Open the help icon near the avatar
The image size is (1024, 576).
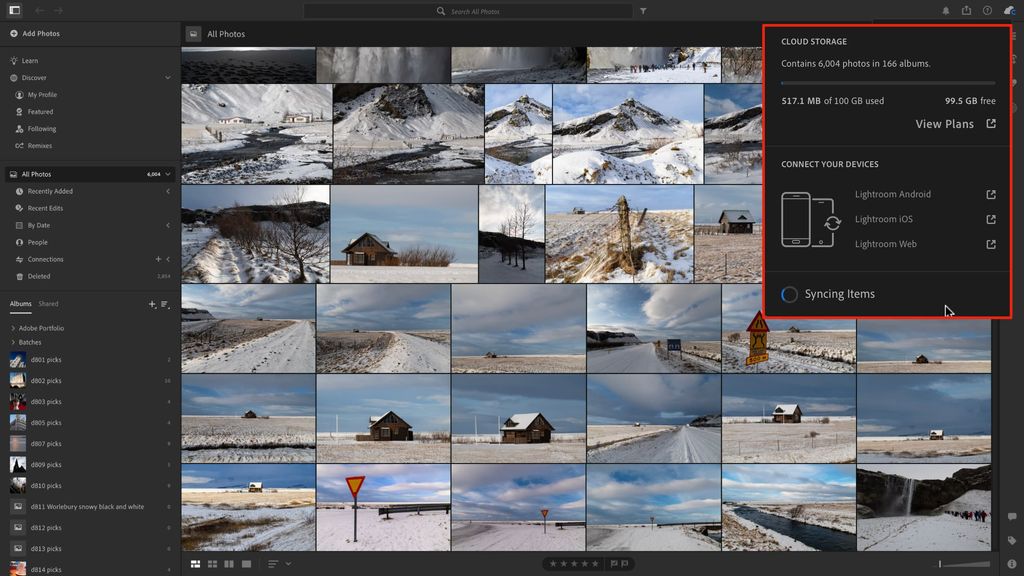[988, 11]
